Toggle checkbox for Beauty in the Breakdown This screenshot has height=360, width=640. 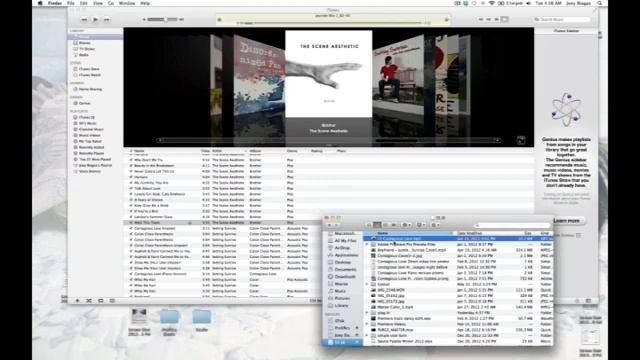pos(131,166)
